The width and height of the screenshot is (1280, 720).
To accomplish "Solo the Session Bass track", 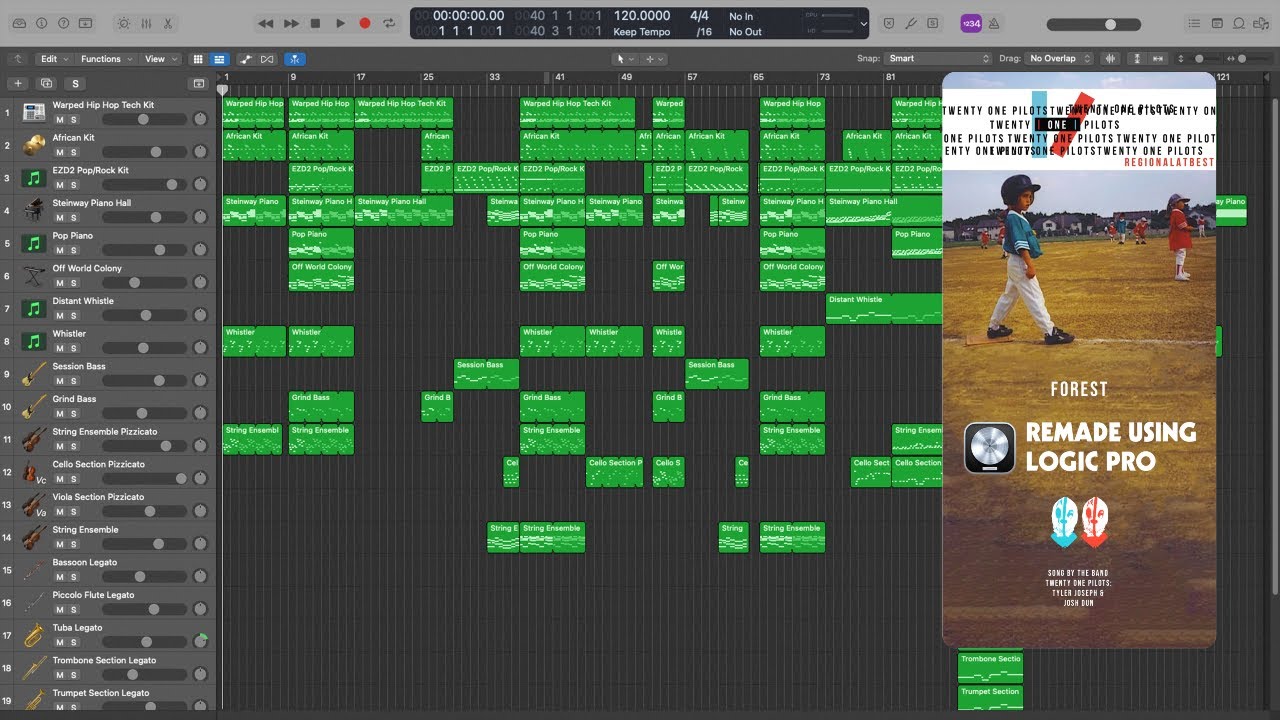I will point(73,381).
